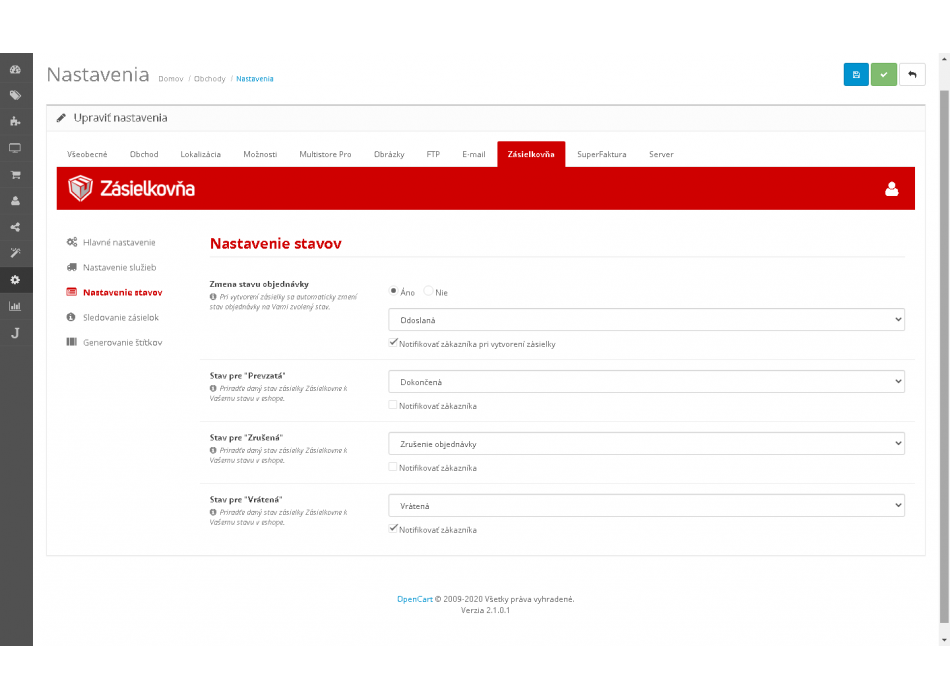Screen dimensions: 950x700
Task: Open Sledovanie zásielok menu item
Action: click(x=113, y=318)
